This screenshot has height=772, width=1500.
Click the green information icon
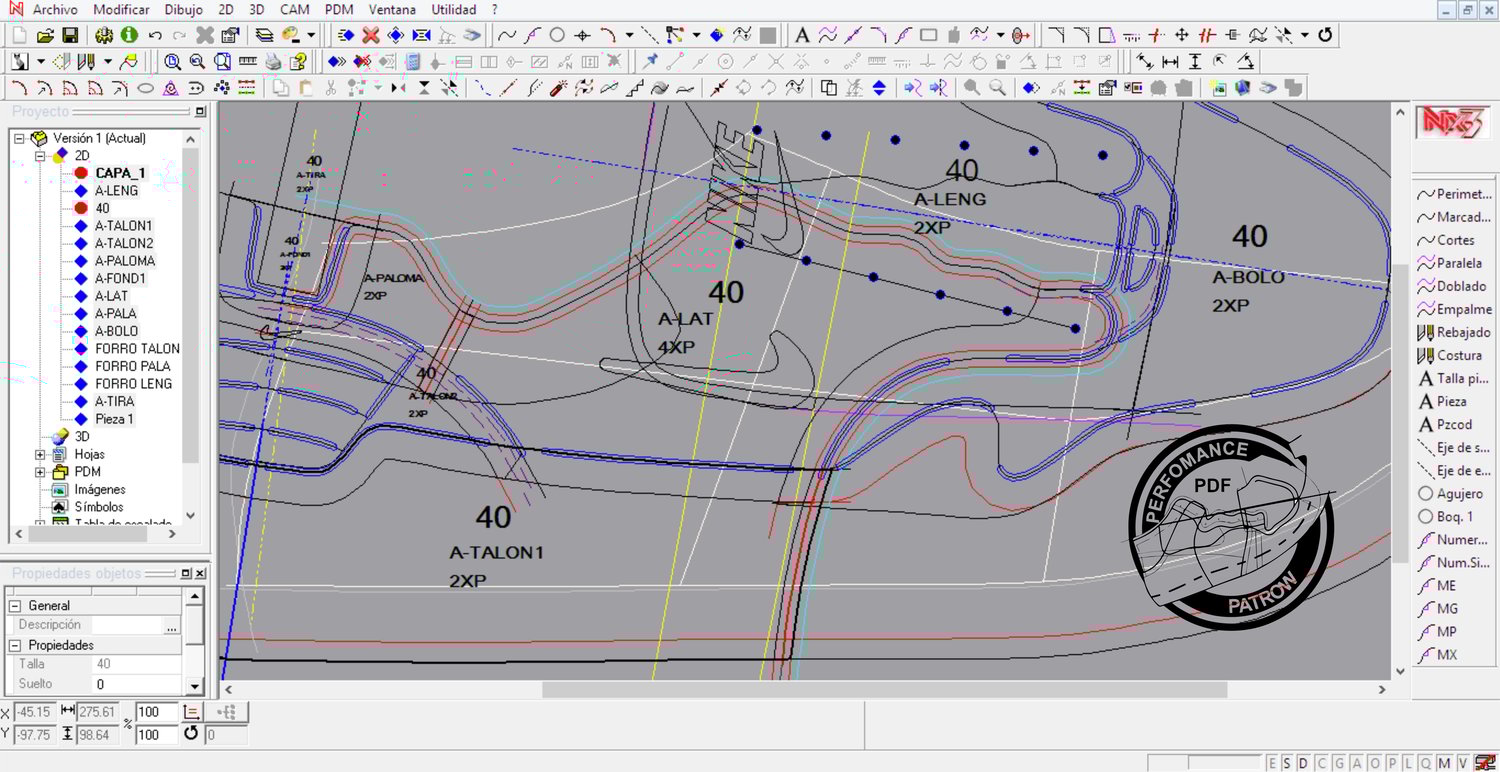tap(129, 35)
